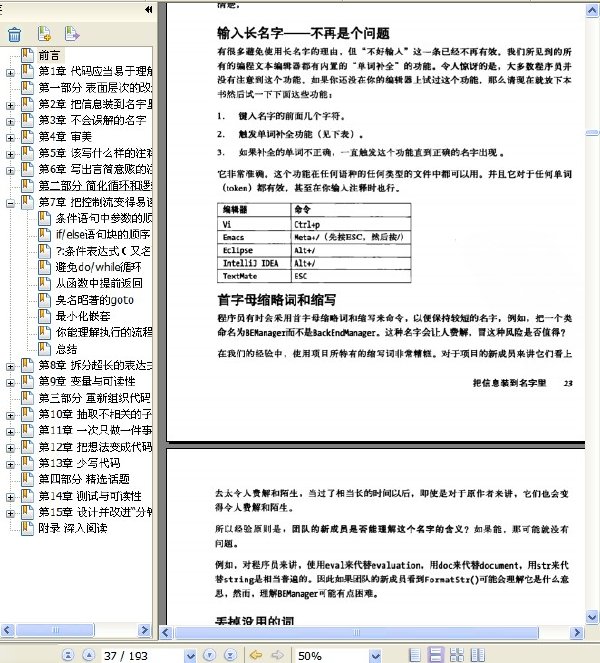Open the zoom level dropdown
Image resolution: width=600 pixels, height=663 pixels.
pyautogui.click(x=375, y=655)
